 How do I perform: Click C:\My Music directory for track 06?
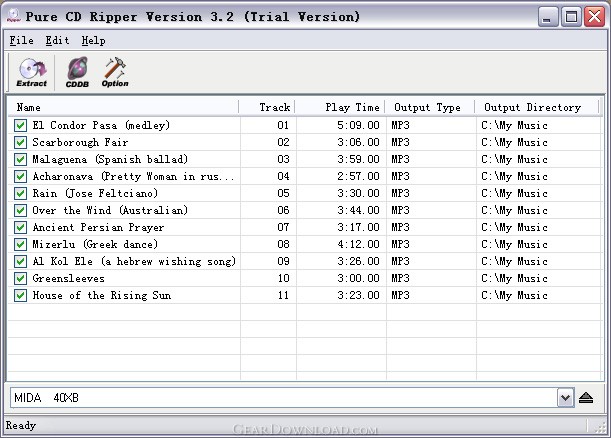coord(514,210)
